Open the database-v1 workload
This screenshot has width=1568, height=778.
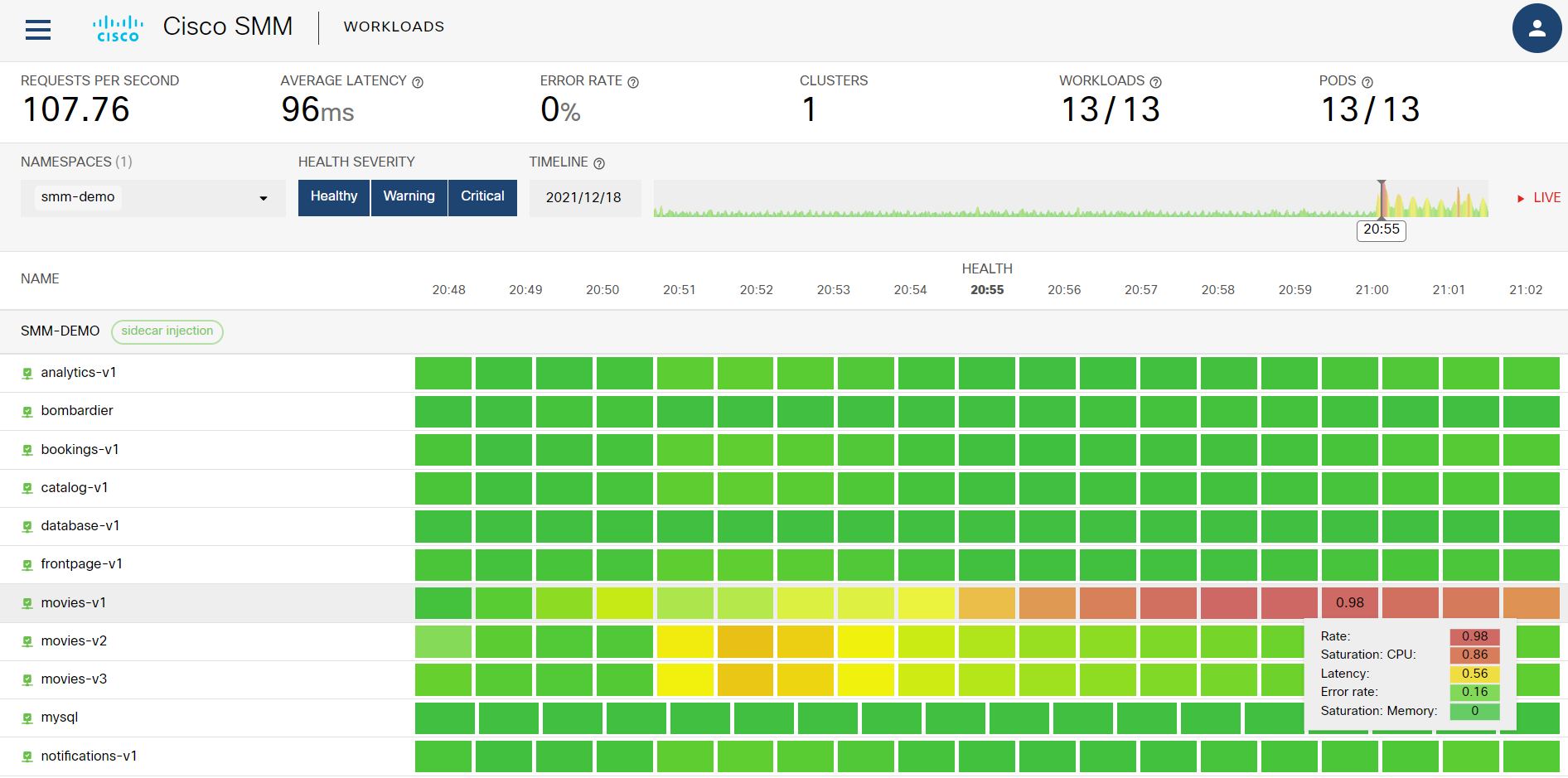(80, 526)
